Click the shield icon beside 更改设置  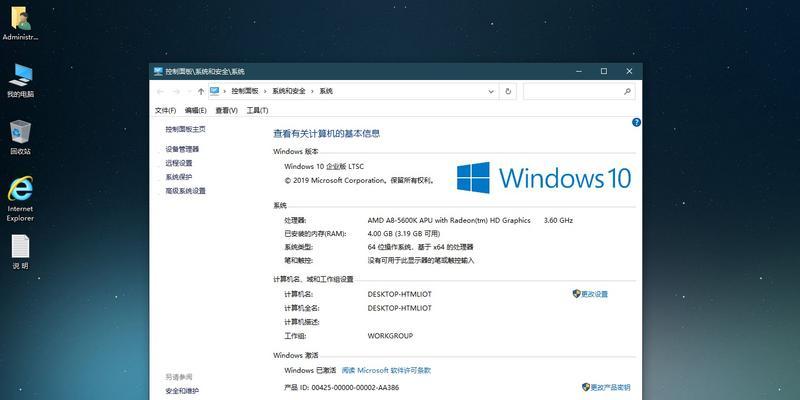577,294
